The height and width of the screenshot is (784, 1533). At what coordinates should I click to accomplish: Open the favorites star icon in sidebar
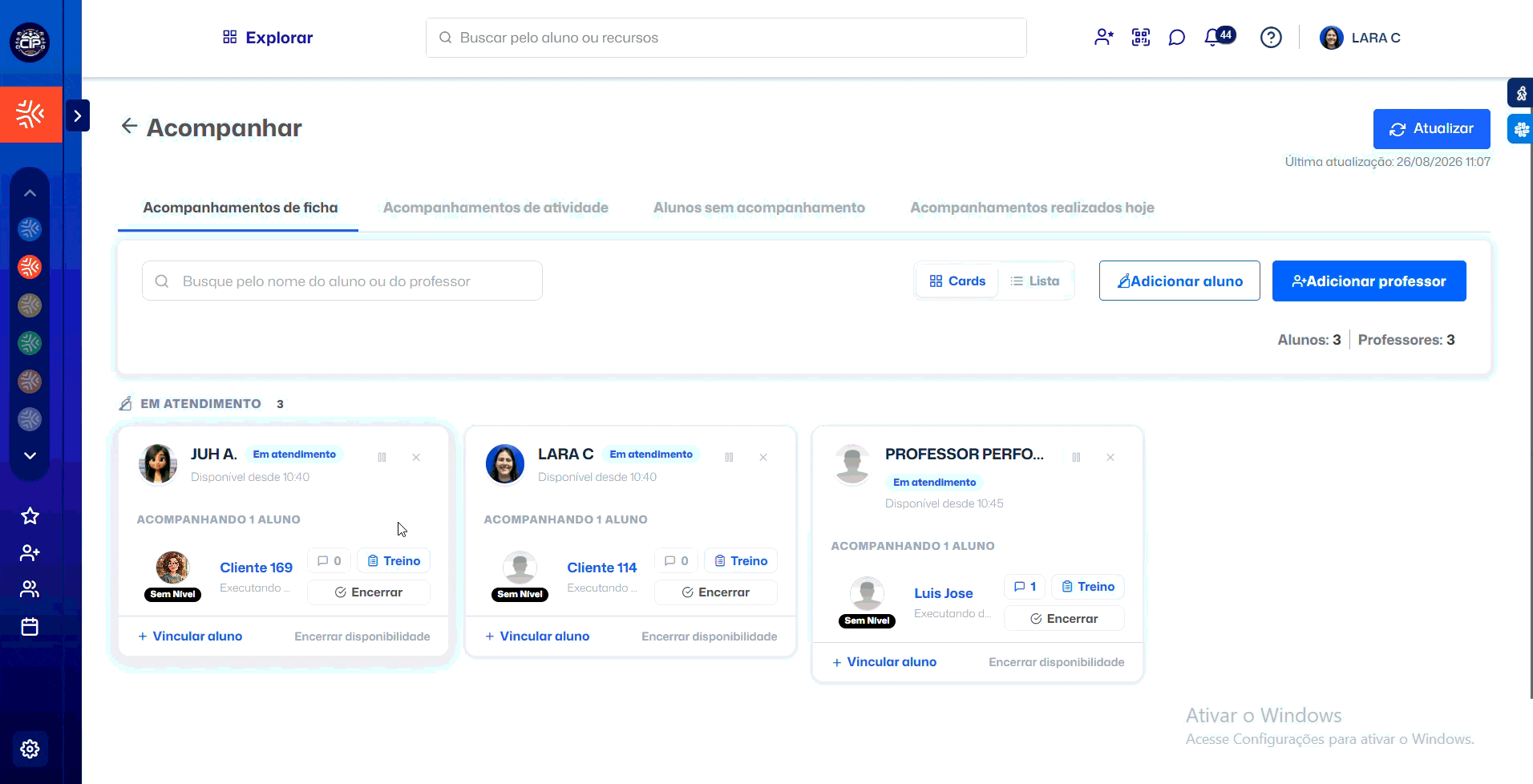point(30,515)
